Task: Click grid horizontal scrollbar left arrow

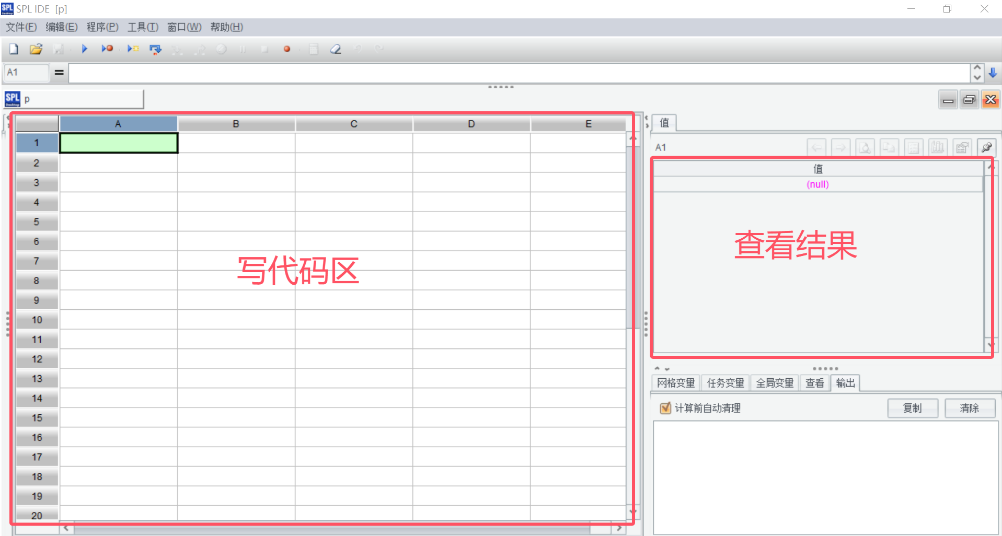Action: pyautogui.click(x=66, y=528)
